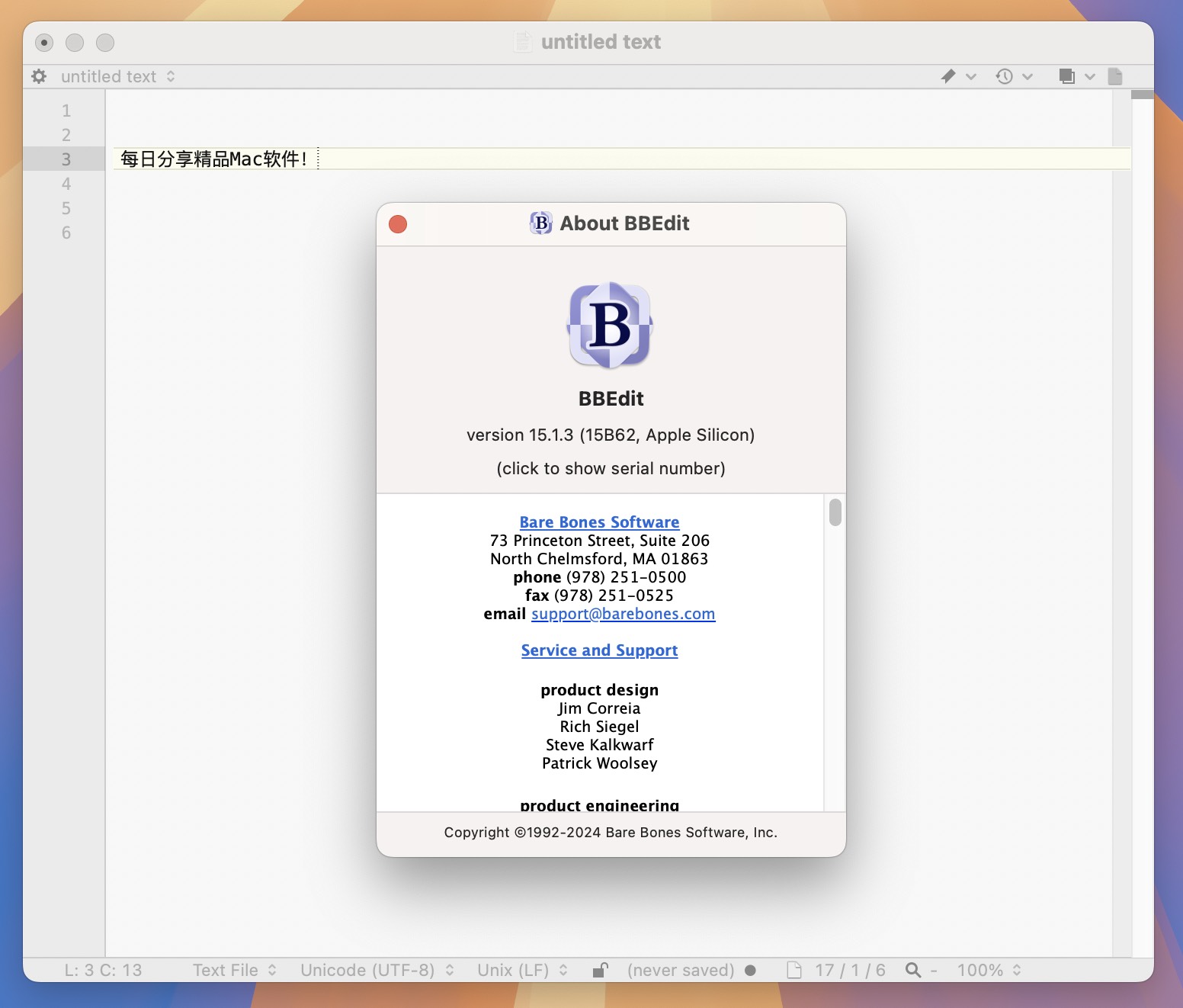Click the dot indicator beside never saved

tap(751, 970)
